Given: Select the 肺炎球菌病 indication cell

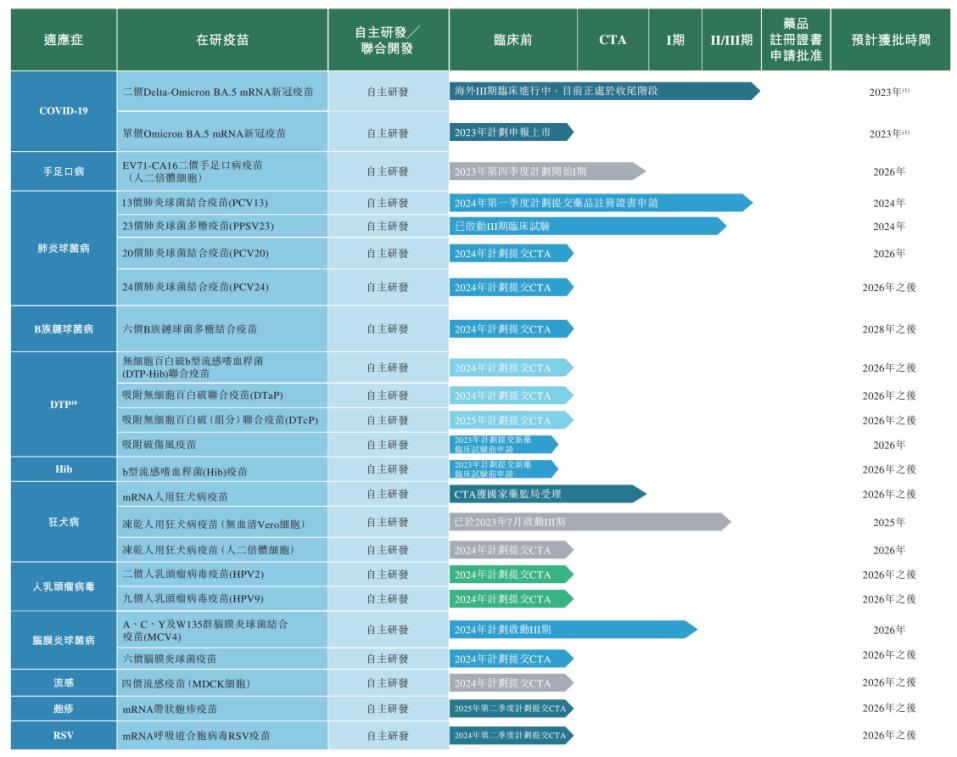Looking at the screenshot, I should point(63,247).
